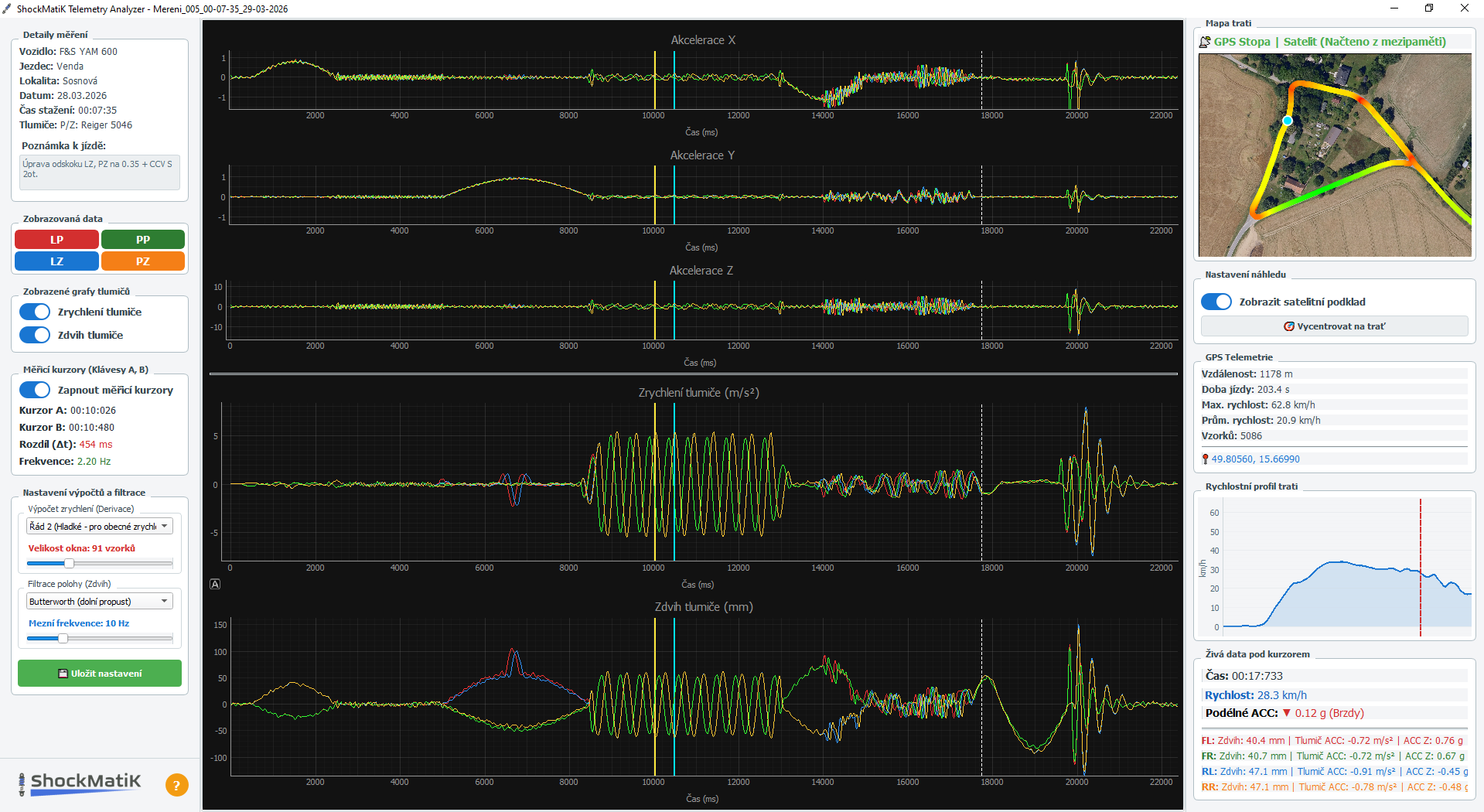
Task: Click Vzorků: 5086 row
Action: coord(1334,435)
